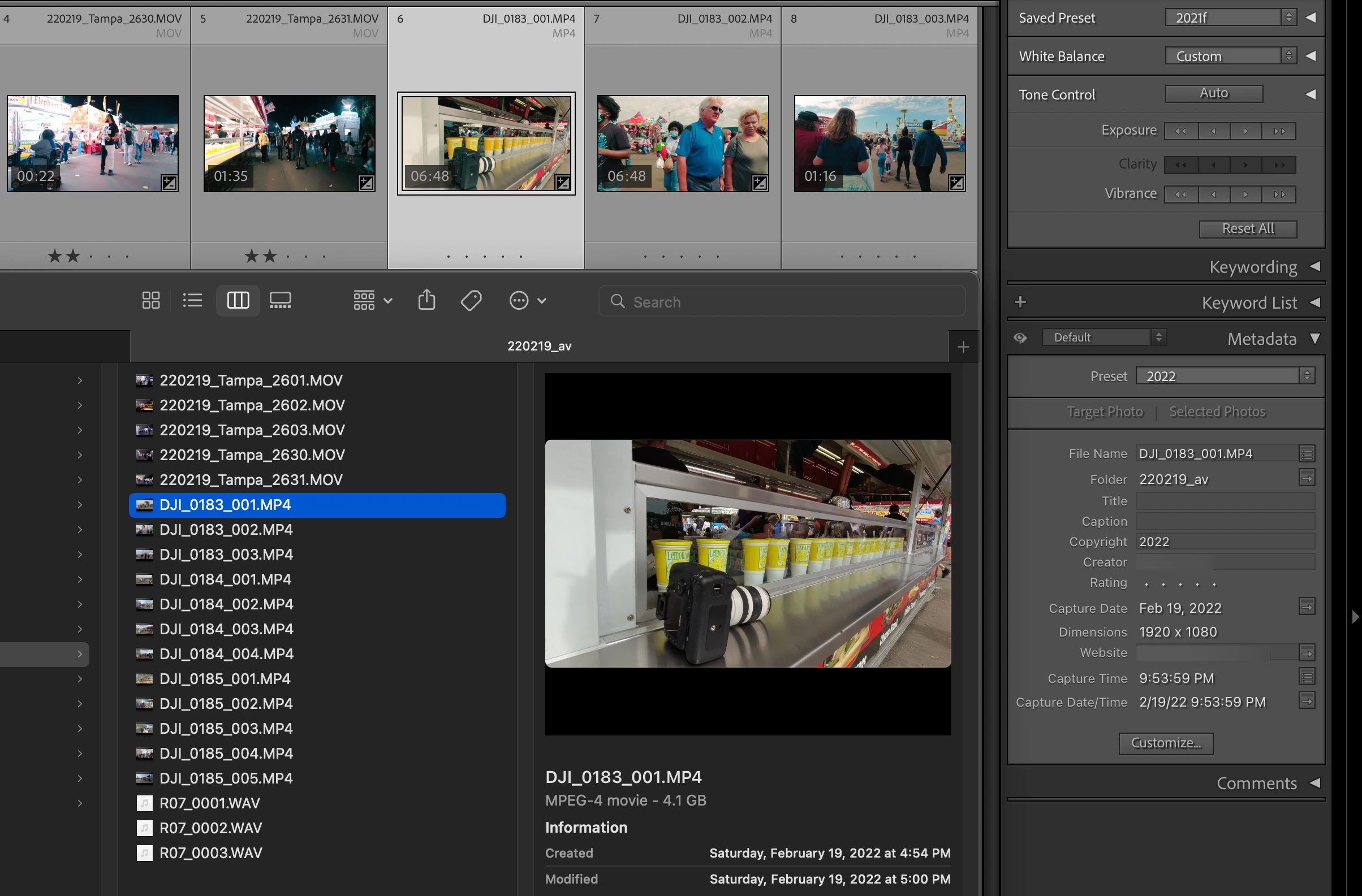Toggle the Metadata panel eye switch
Viewport: 1362px width, 896px height.
pyautogui.click(x=1020, y=337)
